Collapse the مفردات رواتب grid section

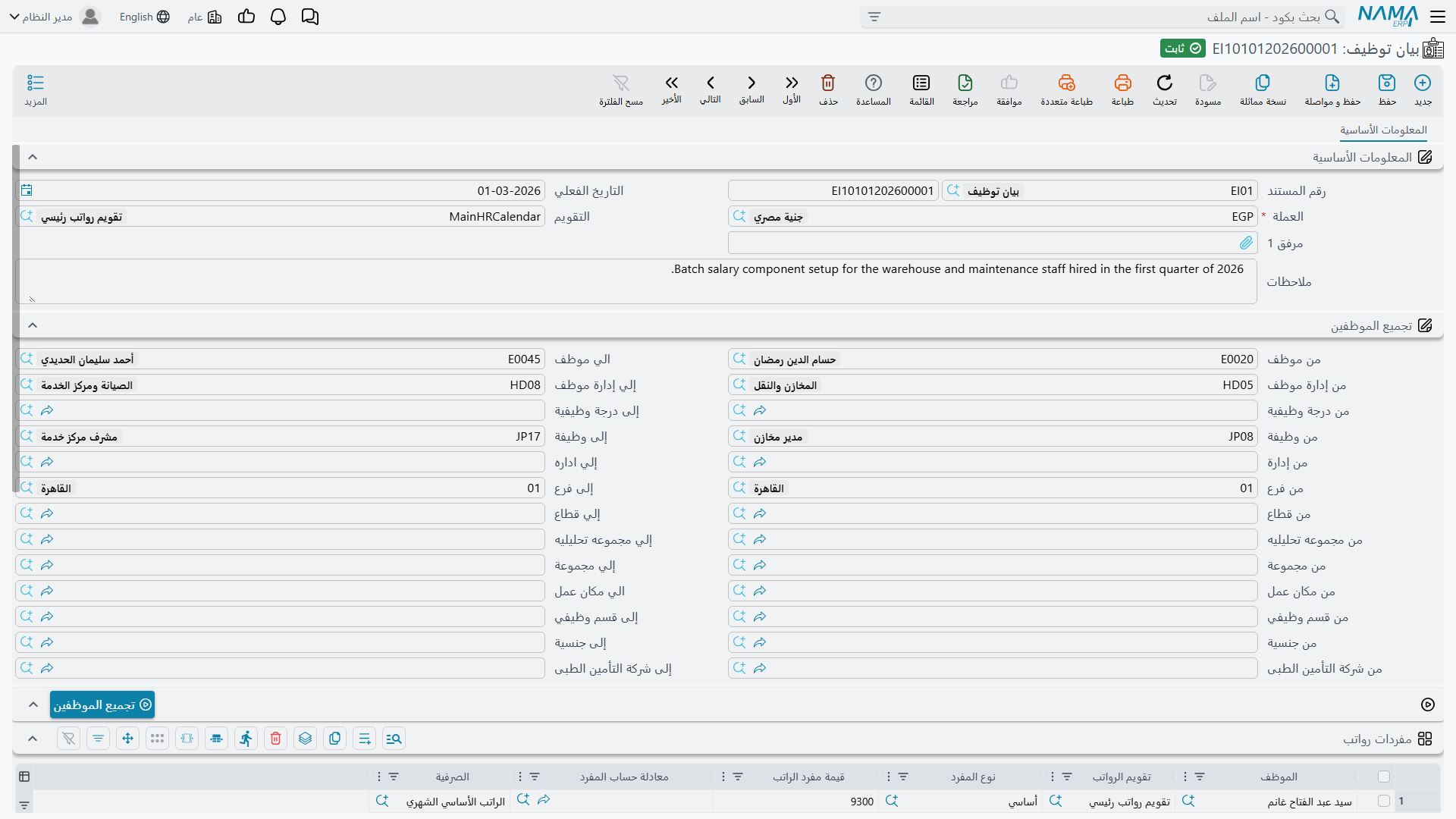pos(33,739)
